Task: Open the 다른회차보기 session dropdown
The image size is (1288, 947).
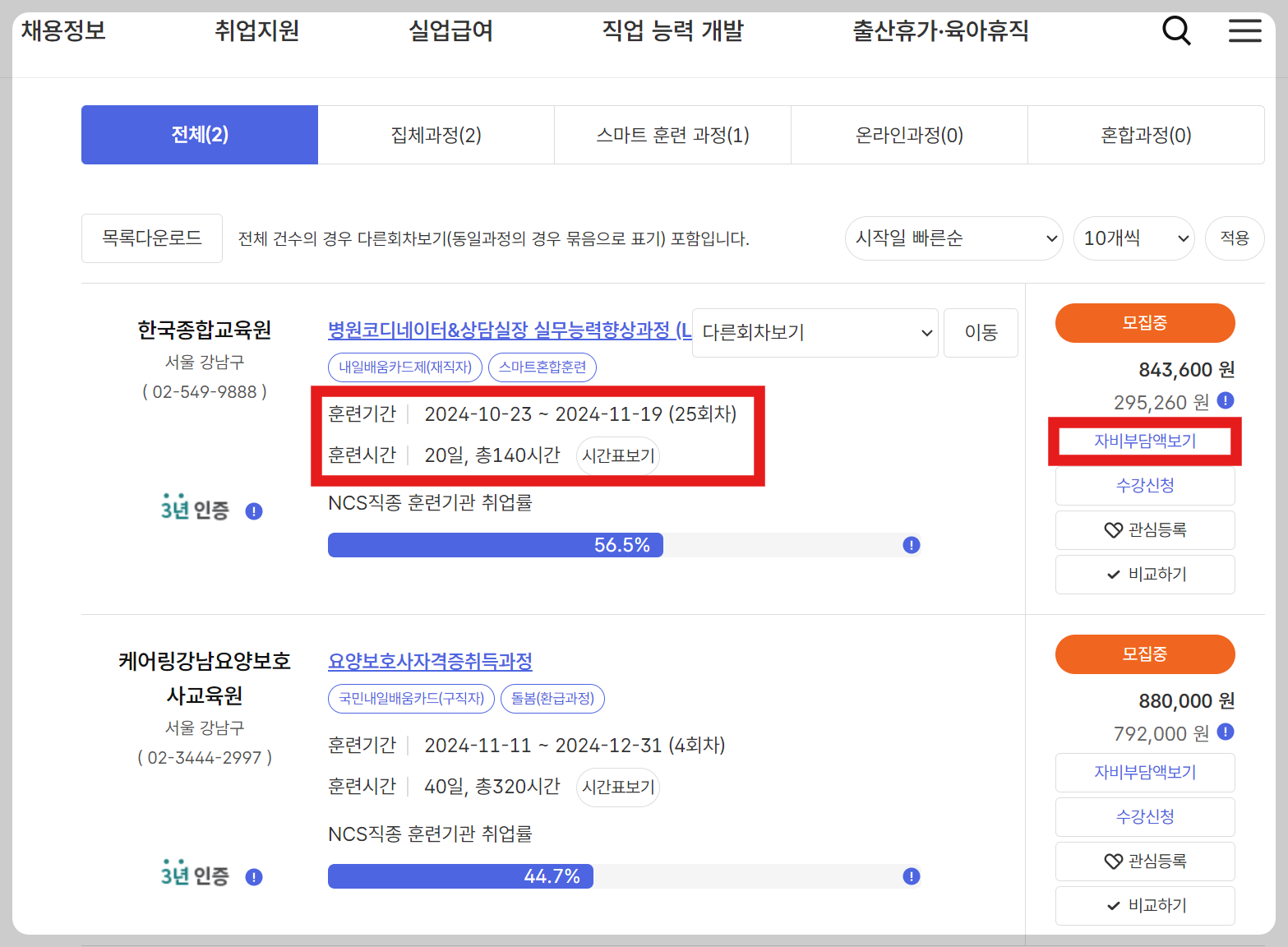Action: 814,333
